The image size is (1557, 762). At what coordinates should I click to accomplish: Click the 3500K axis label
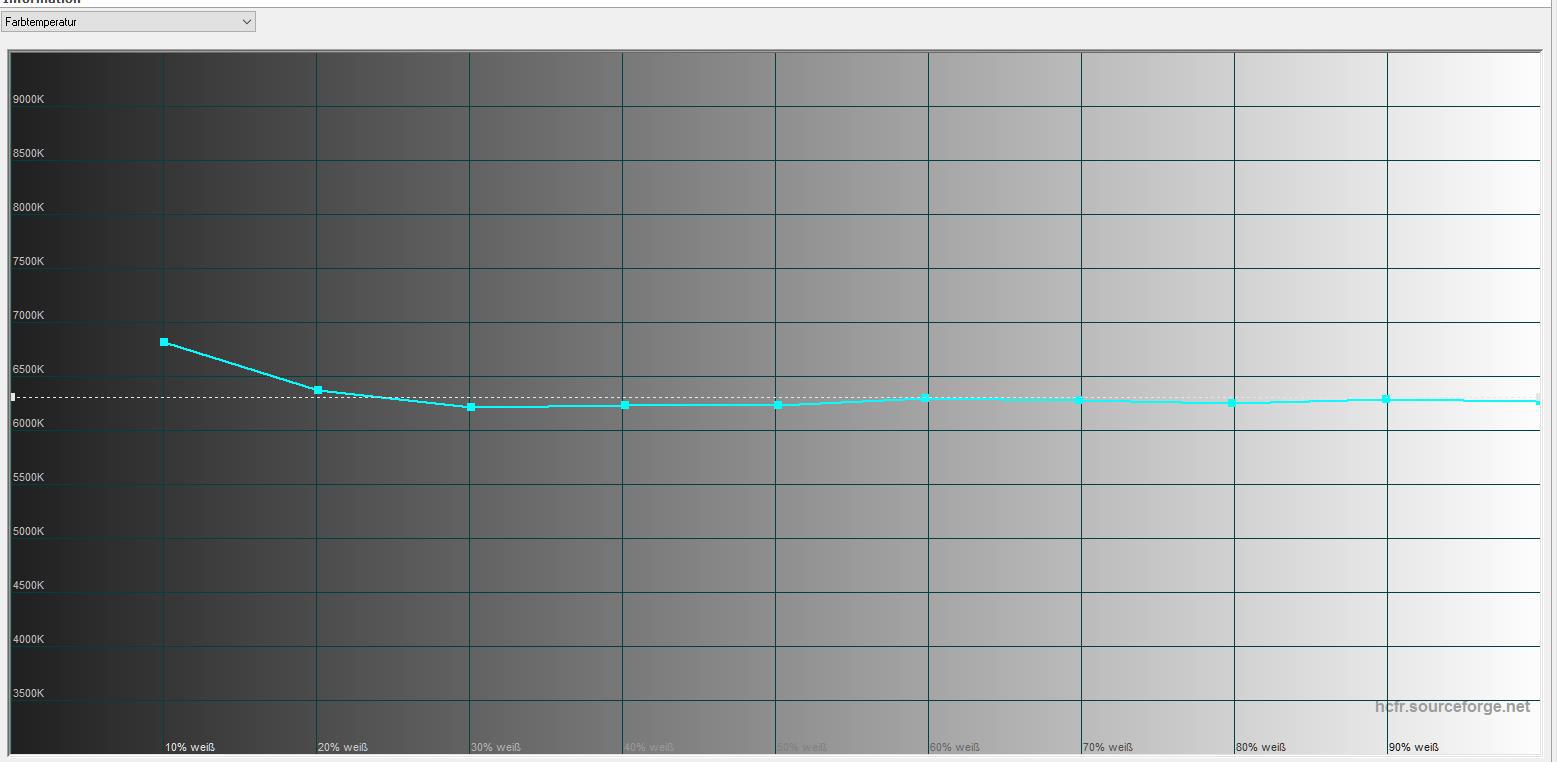tap(28, 694)
